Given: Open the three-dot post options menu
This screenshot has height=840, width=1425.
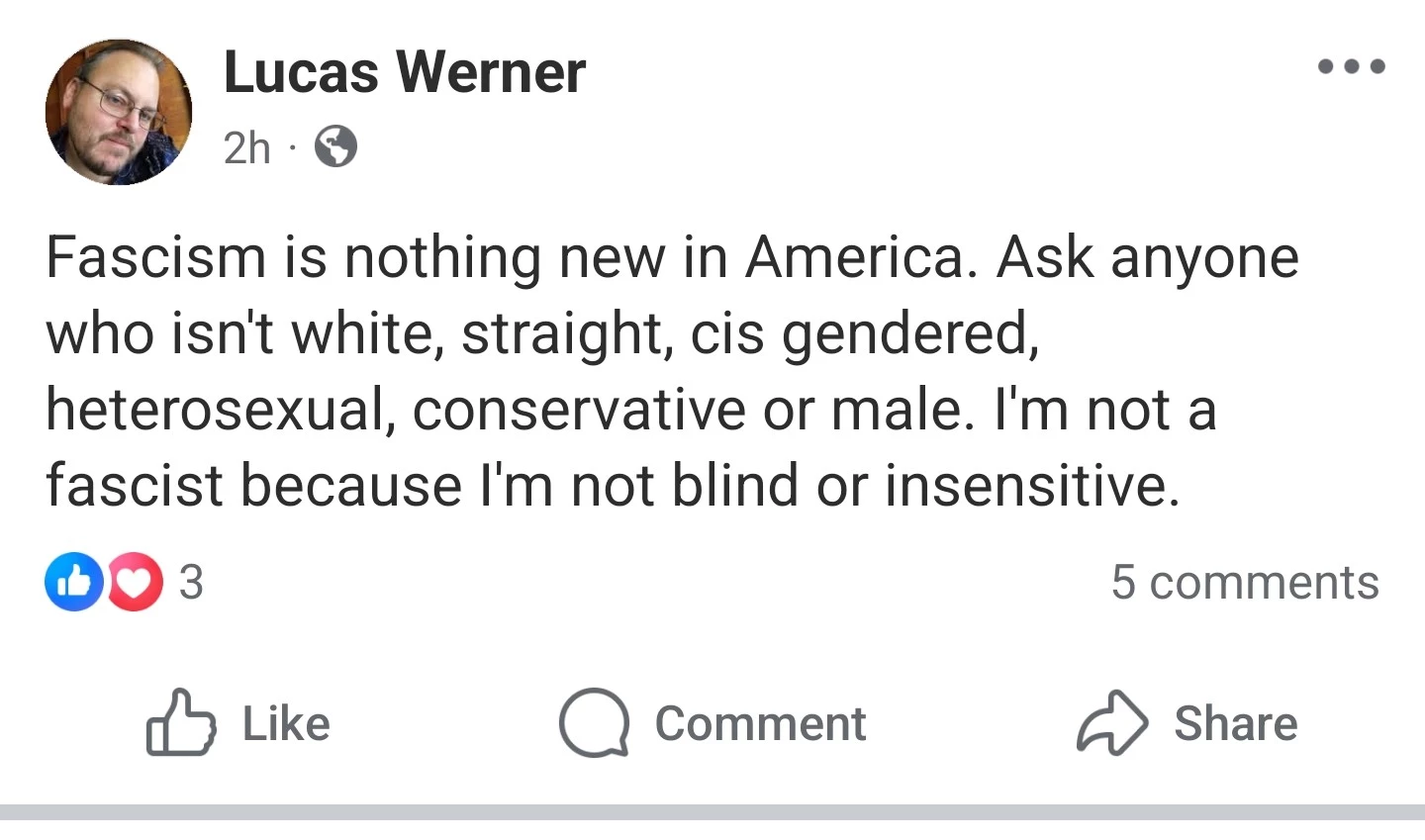Looking at the screenshot, I should click(x=1351, y=67).
